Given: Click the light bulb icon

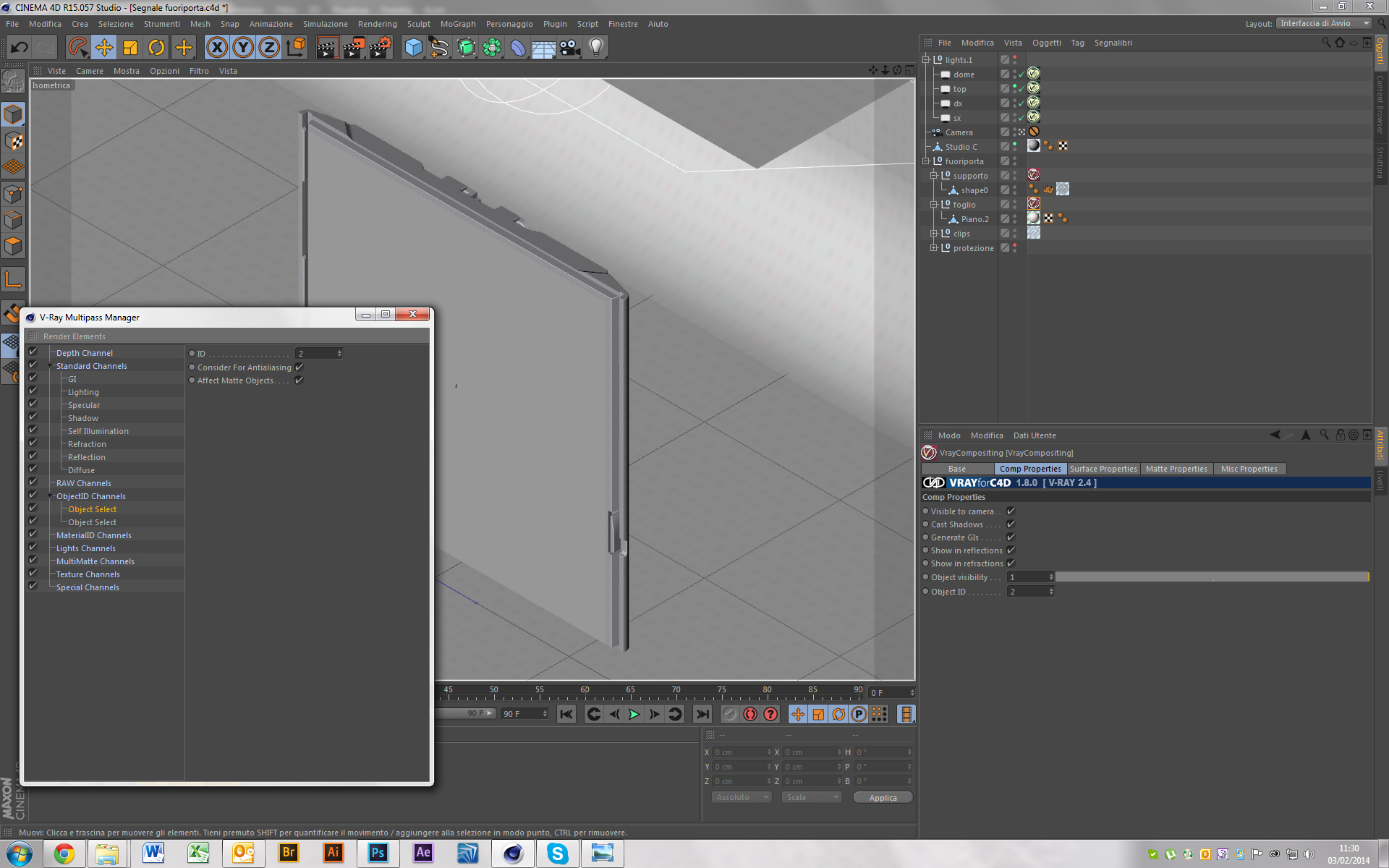Looking at the screenshot, I should (595, 48).
